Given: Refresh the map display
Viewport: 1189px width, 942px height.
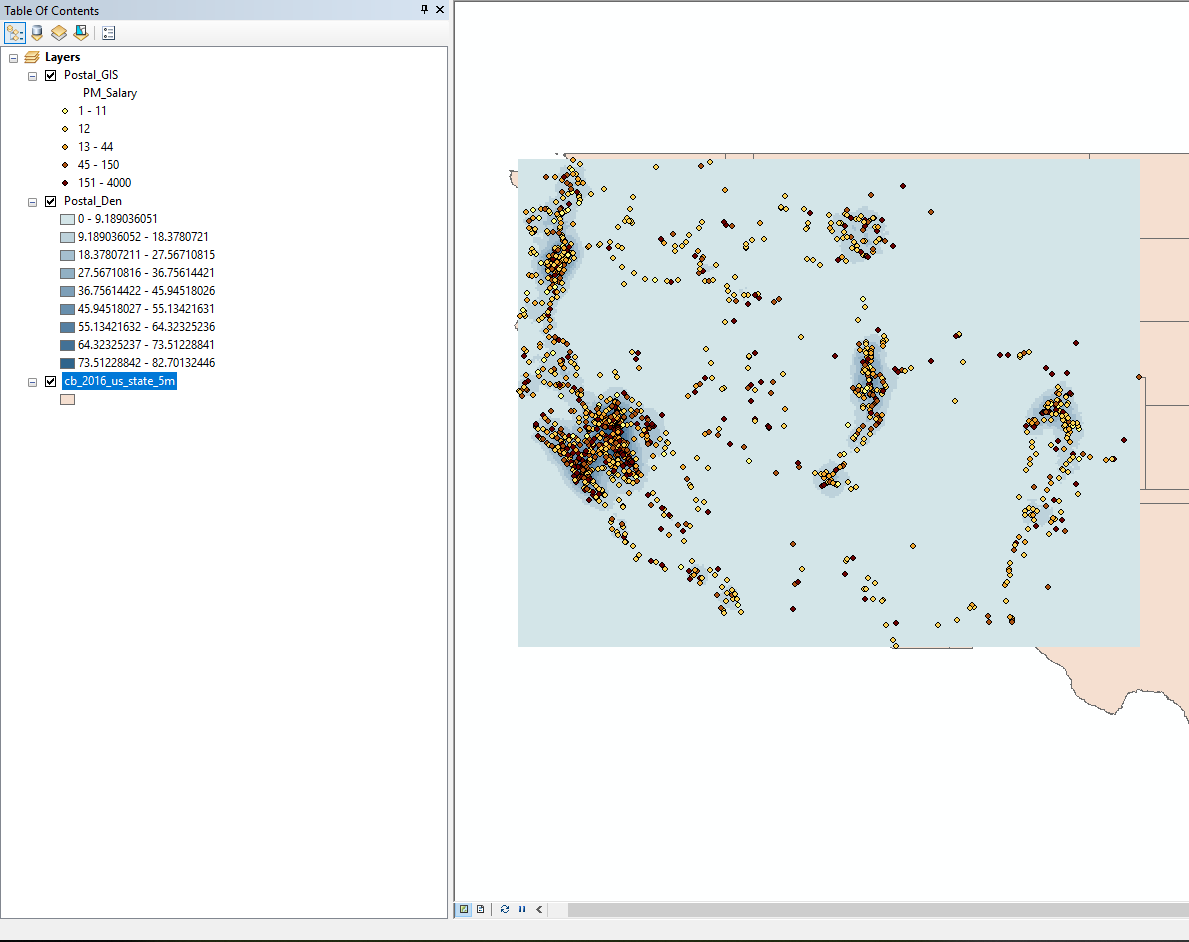Looking at the screenshot, I should point(504,909).
